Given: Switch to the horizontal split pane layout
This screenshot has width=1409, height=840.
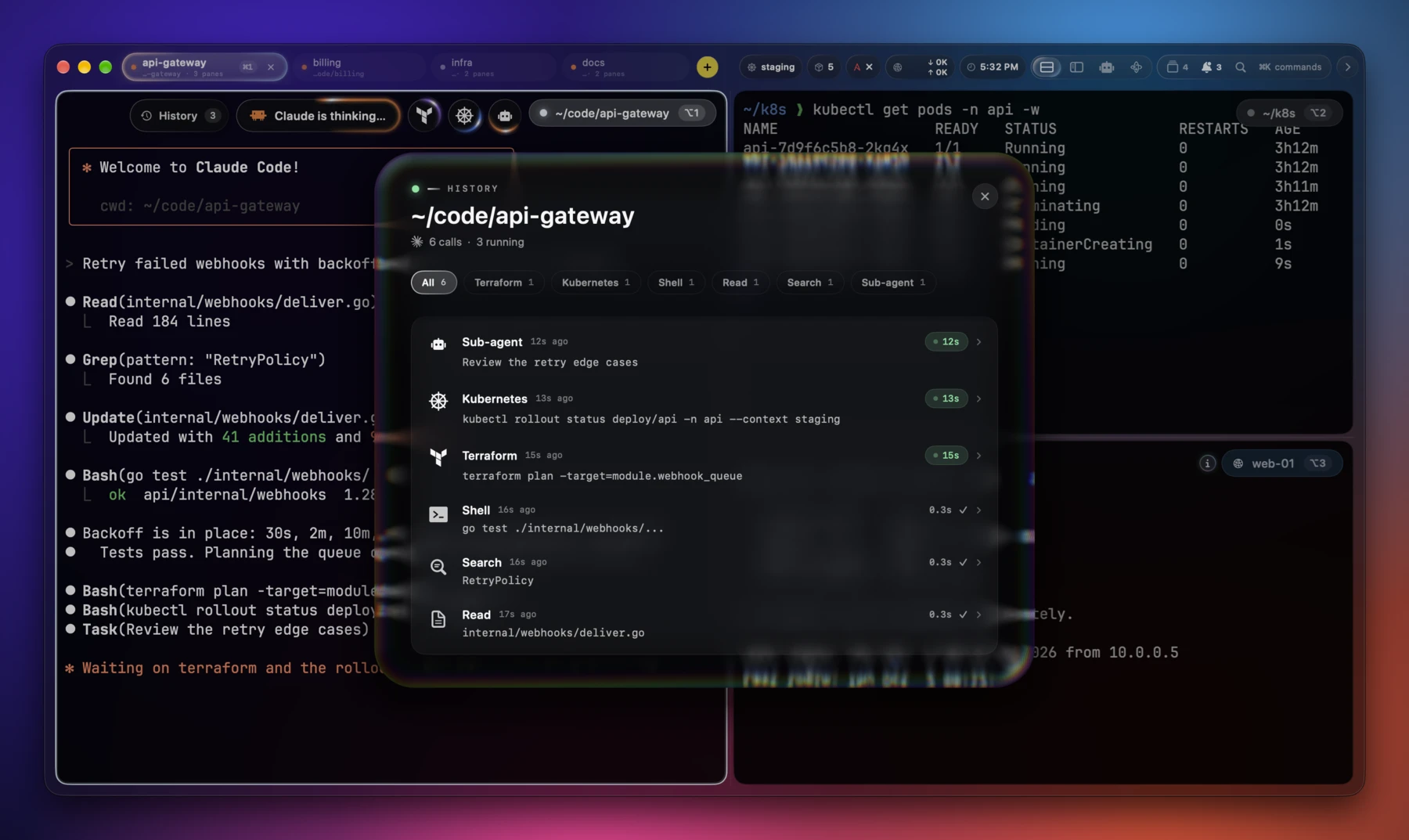Looking at the screenshot, I should point(1047,67).
